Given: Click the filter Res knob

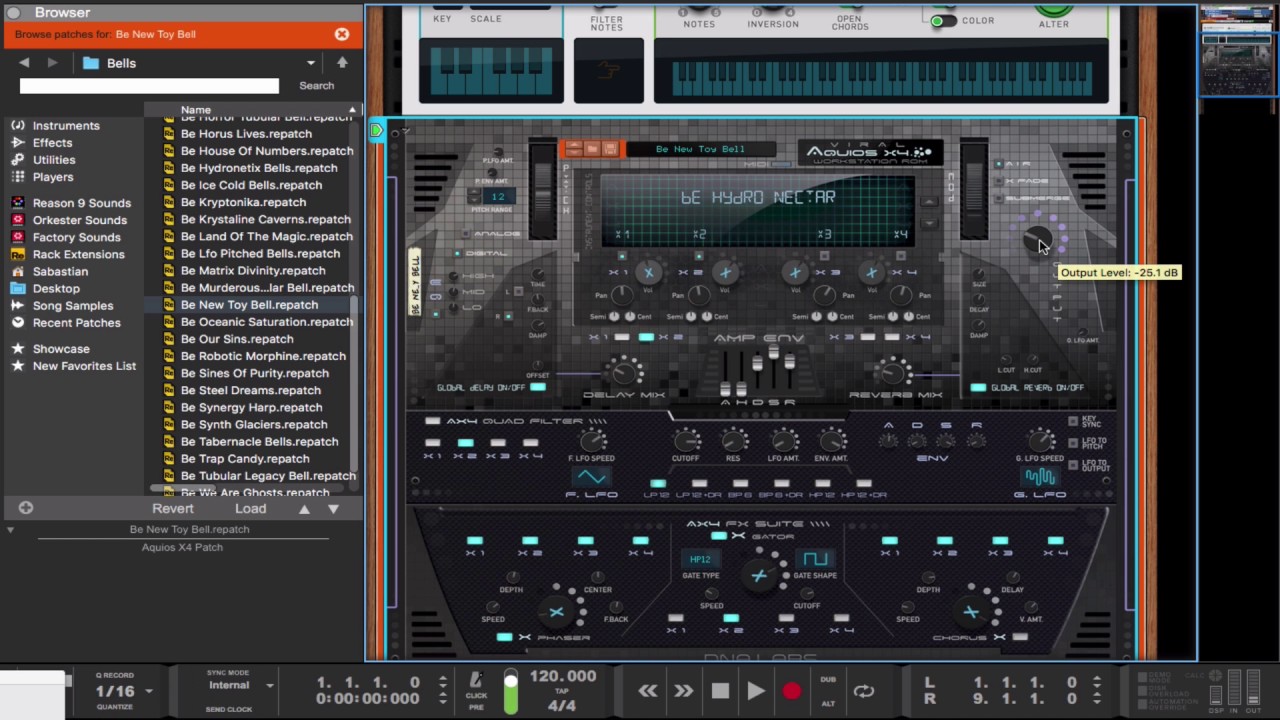Looking at the screenshot, I should point(734,440).
